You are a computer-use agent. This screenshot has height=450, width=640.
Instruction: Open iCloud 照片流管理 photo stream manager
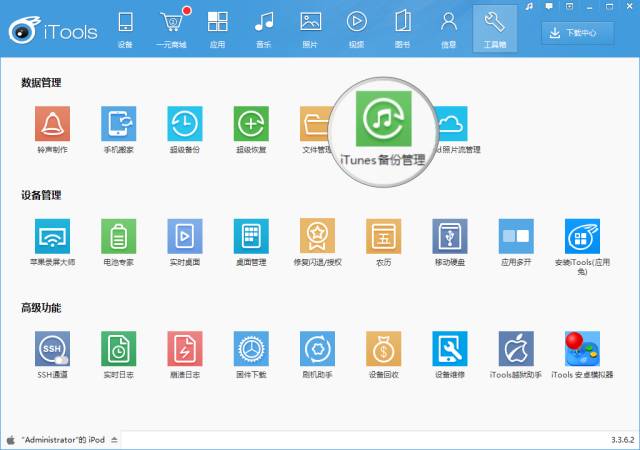click(452, 123)
